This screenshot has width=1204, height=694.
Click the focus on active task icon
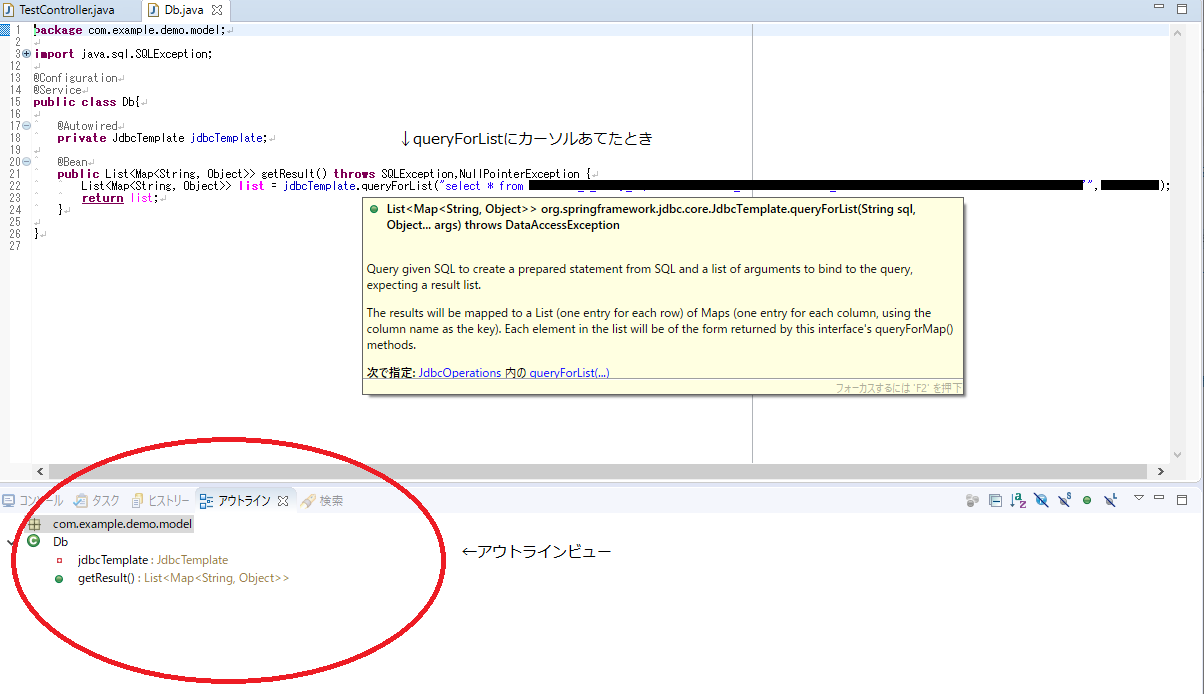(972, 500)
